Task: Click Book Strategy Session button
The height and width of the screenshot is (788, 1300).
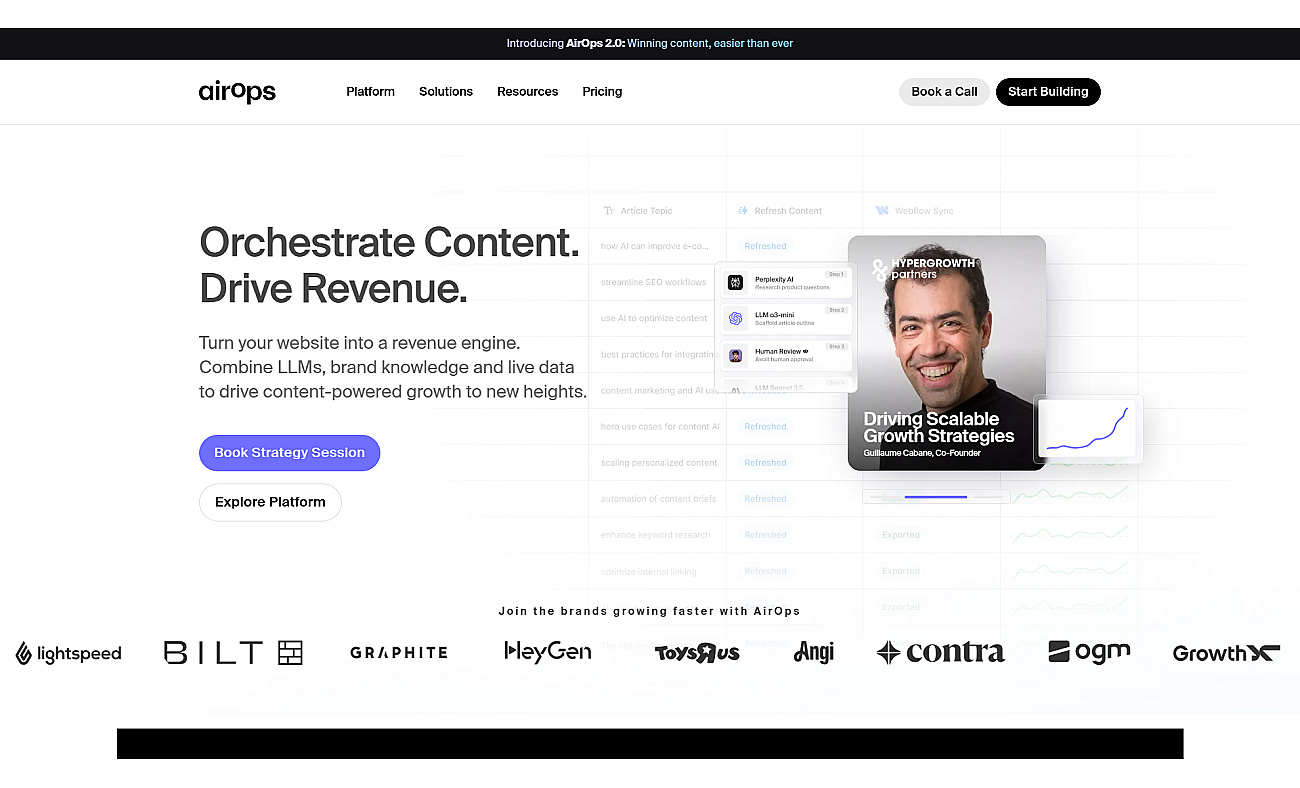Action: (x=289, y=453)
